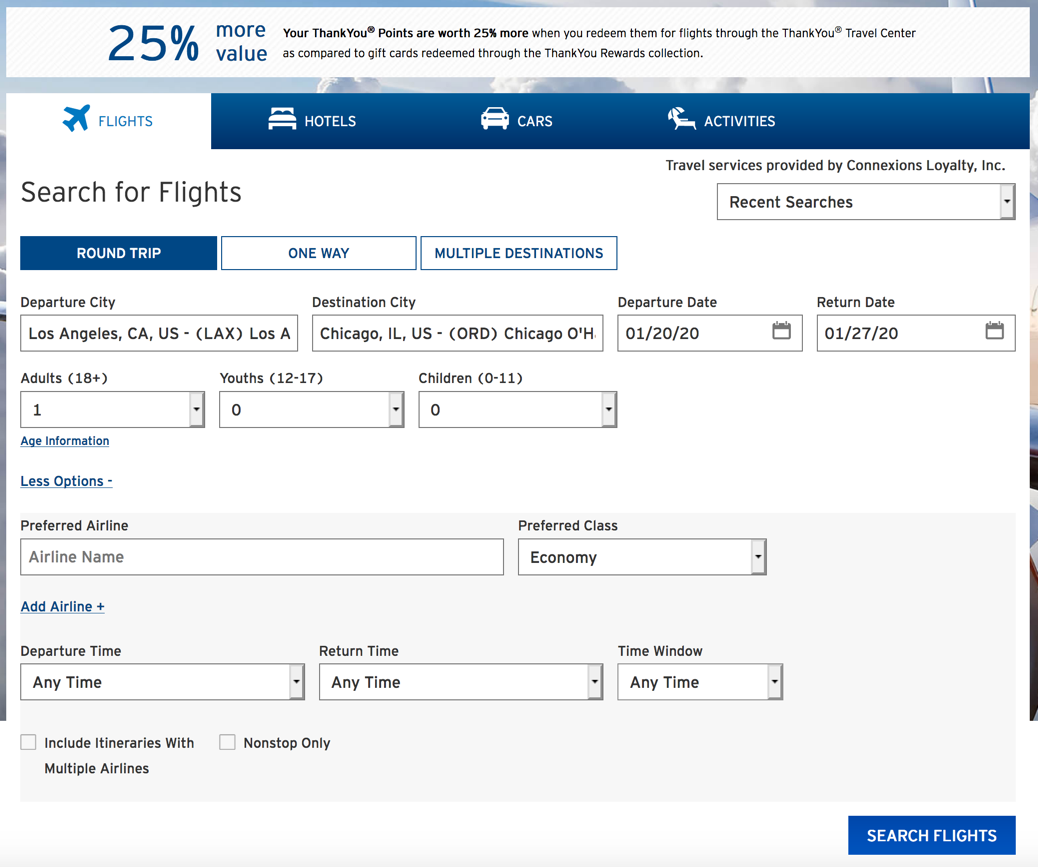1038x867 pixels.
Task: Click the bed icon for Hotels
Action: point(282,118)
